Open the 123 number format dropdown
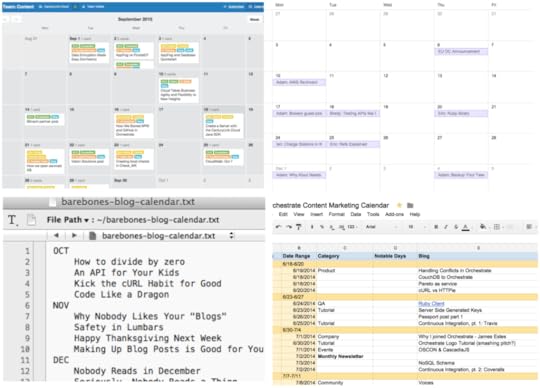Image resolution: width=540 pixels, height=388 pixels. 352,227
